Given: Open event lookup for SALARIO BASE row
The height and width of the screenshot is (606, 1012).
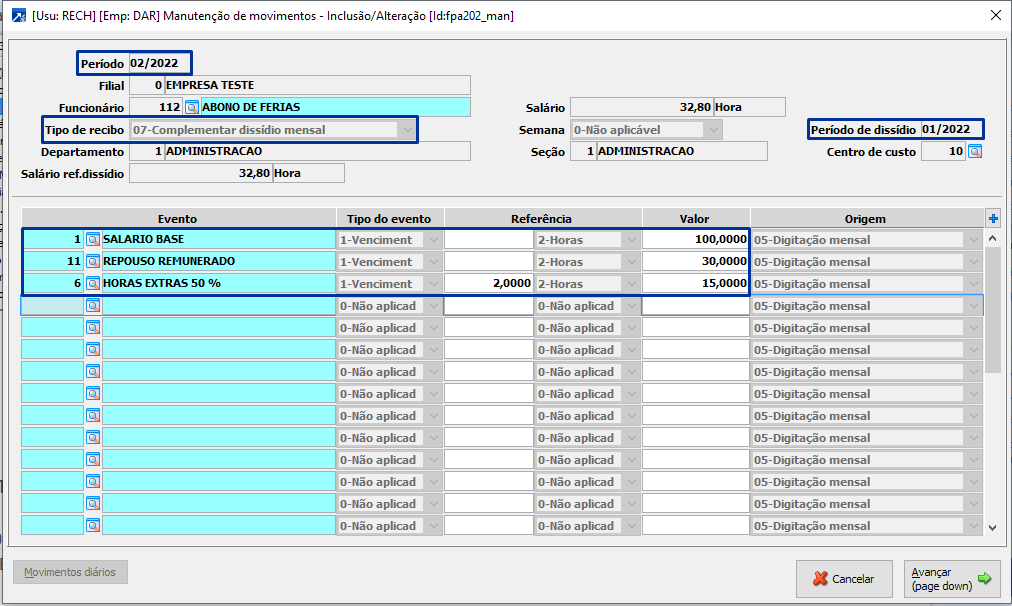Looking at the screenshot, I should click(x=93, y=240).
